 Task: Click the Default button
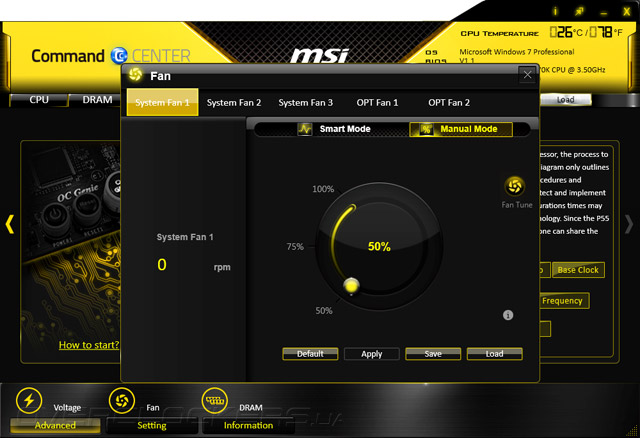pyautogui.click(x=310, y=354)
